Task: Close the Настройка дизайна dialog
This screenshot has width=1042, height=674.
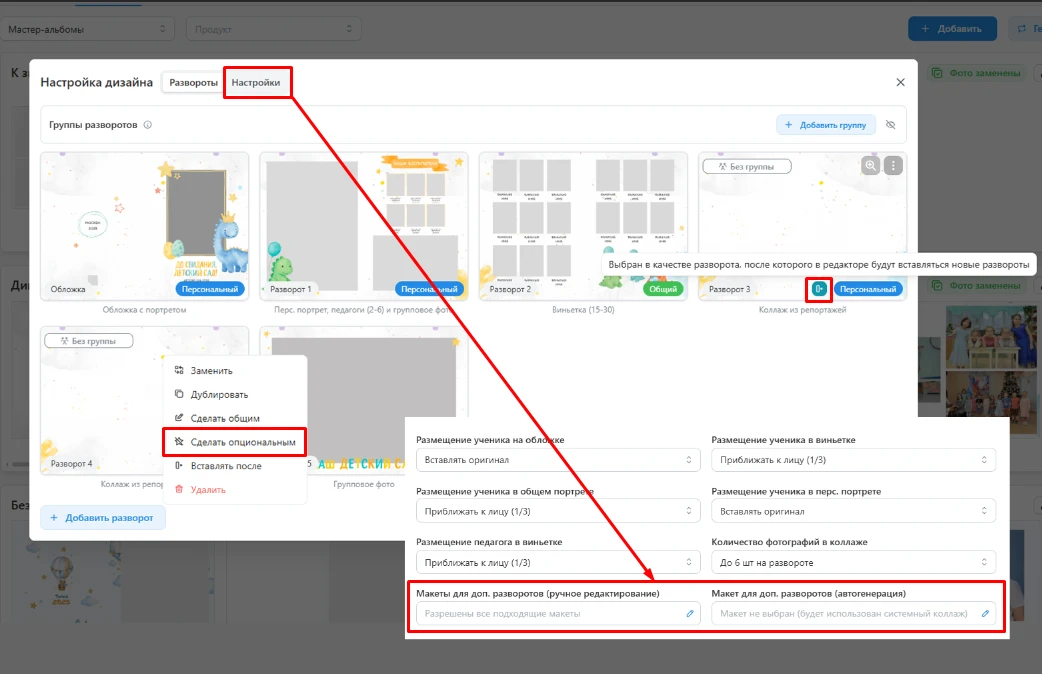Action: tap(900, 82)
